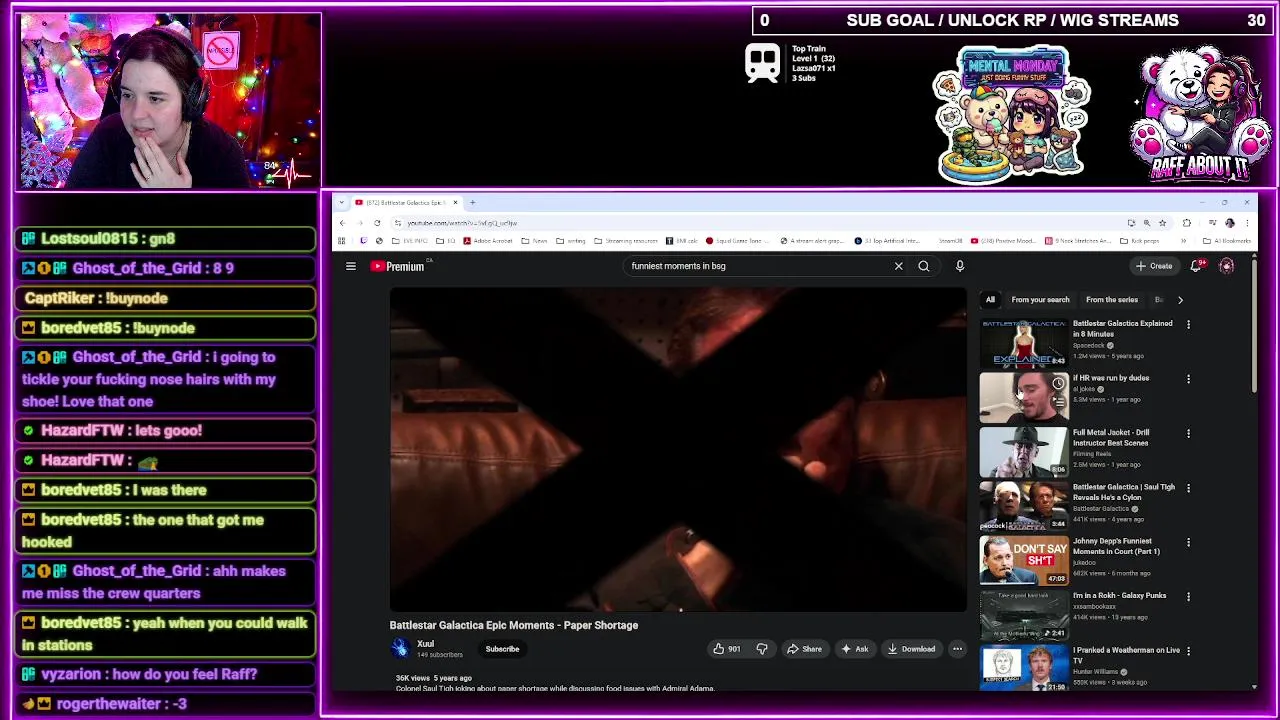Click the Paper Shortage video player
The image size is (1280, 720).
(678, 449)
